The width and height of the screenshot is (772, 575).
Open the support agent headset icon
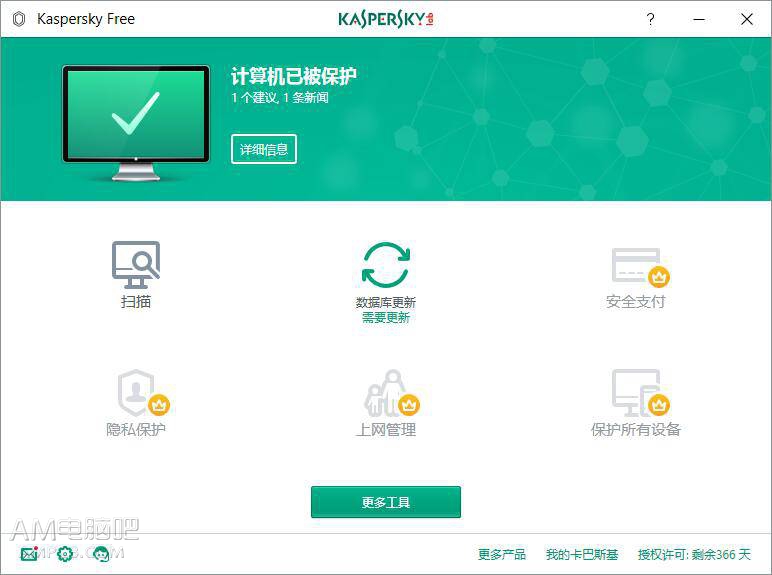[101, 554]
